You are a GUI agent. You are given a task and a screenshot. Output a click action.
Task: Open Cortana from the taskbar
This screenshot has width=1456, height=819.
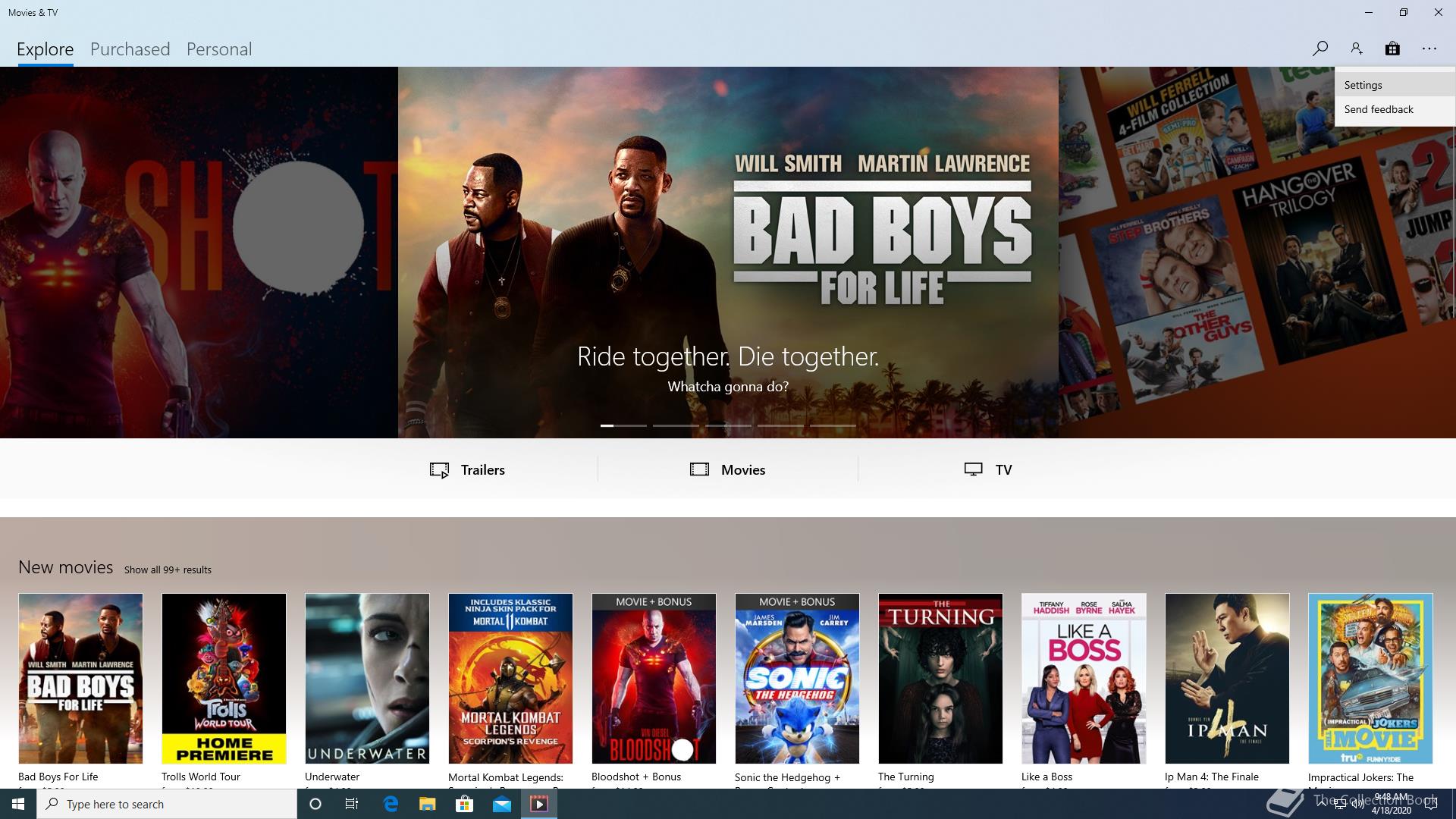tap(315, 804)
